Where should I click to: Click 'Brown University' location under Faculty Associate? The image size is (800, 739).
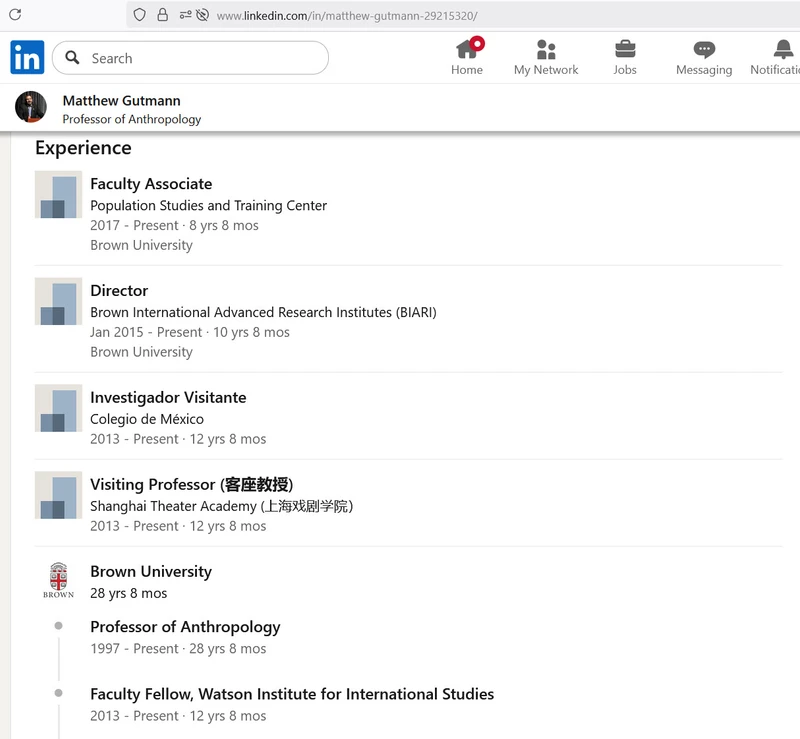[x=141, y=245]
